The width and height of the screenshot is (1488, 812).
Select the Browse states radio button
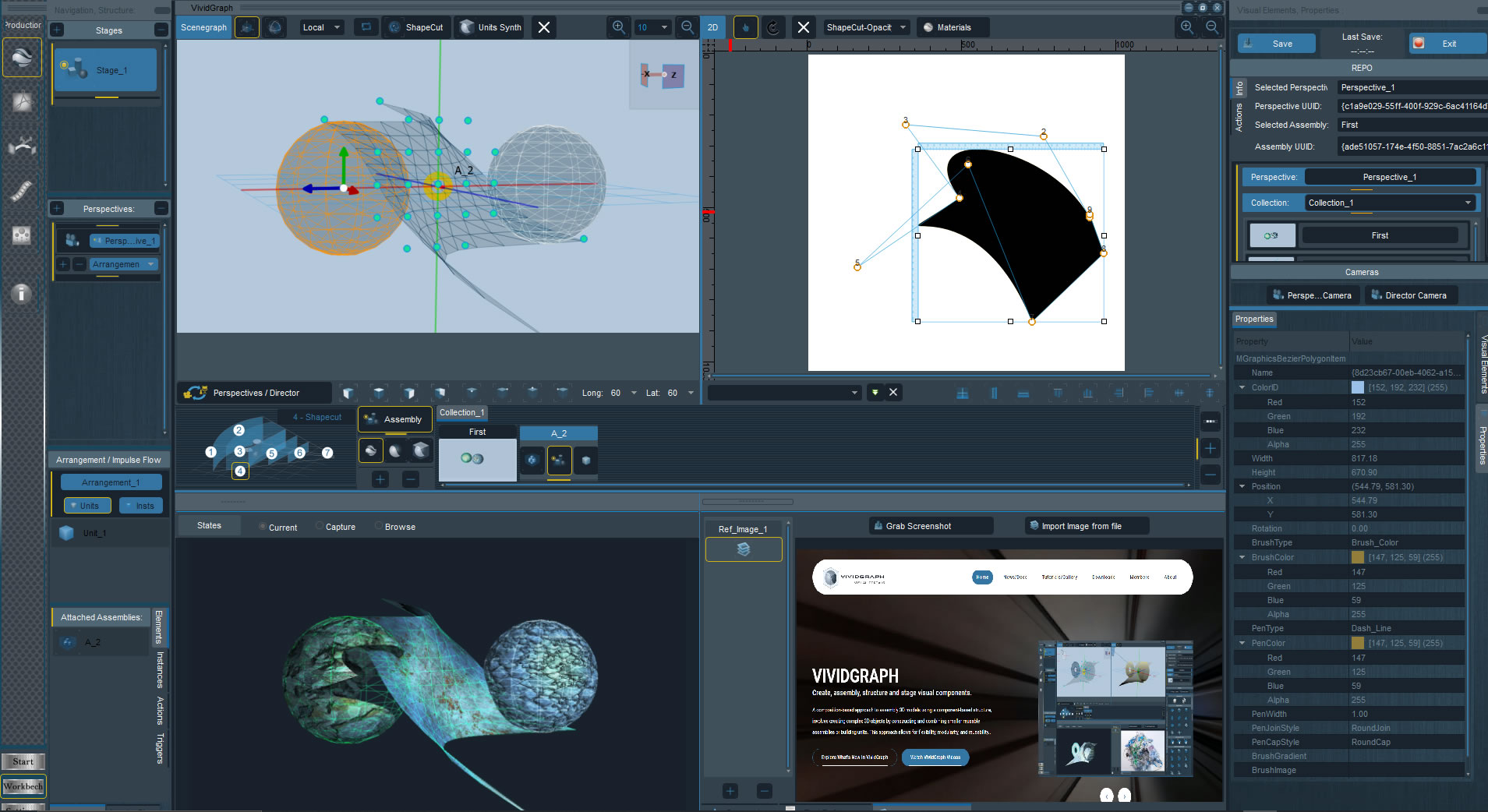tap(380, 527)
